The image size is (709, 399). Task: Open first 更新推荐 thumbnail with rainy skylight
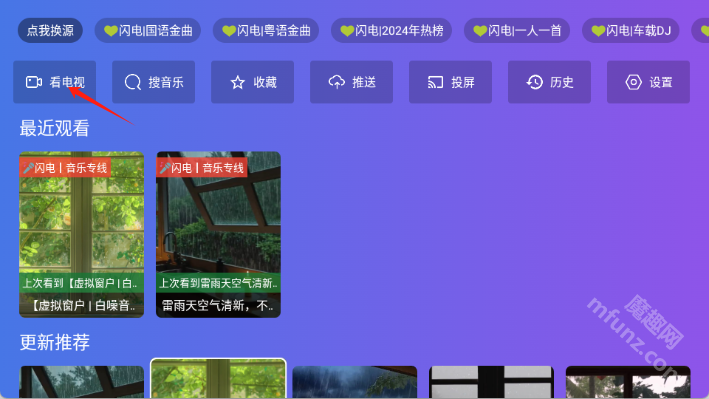(x=81, y=382)
